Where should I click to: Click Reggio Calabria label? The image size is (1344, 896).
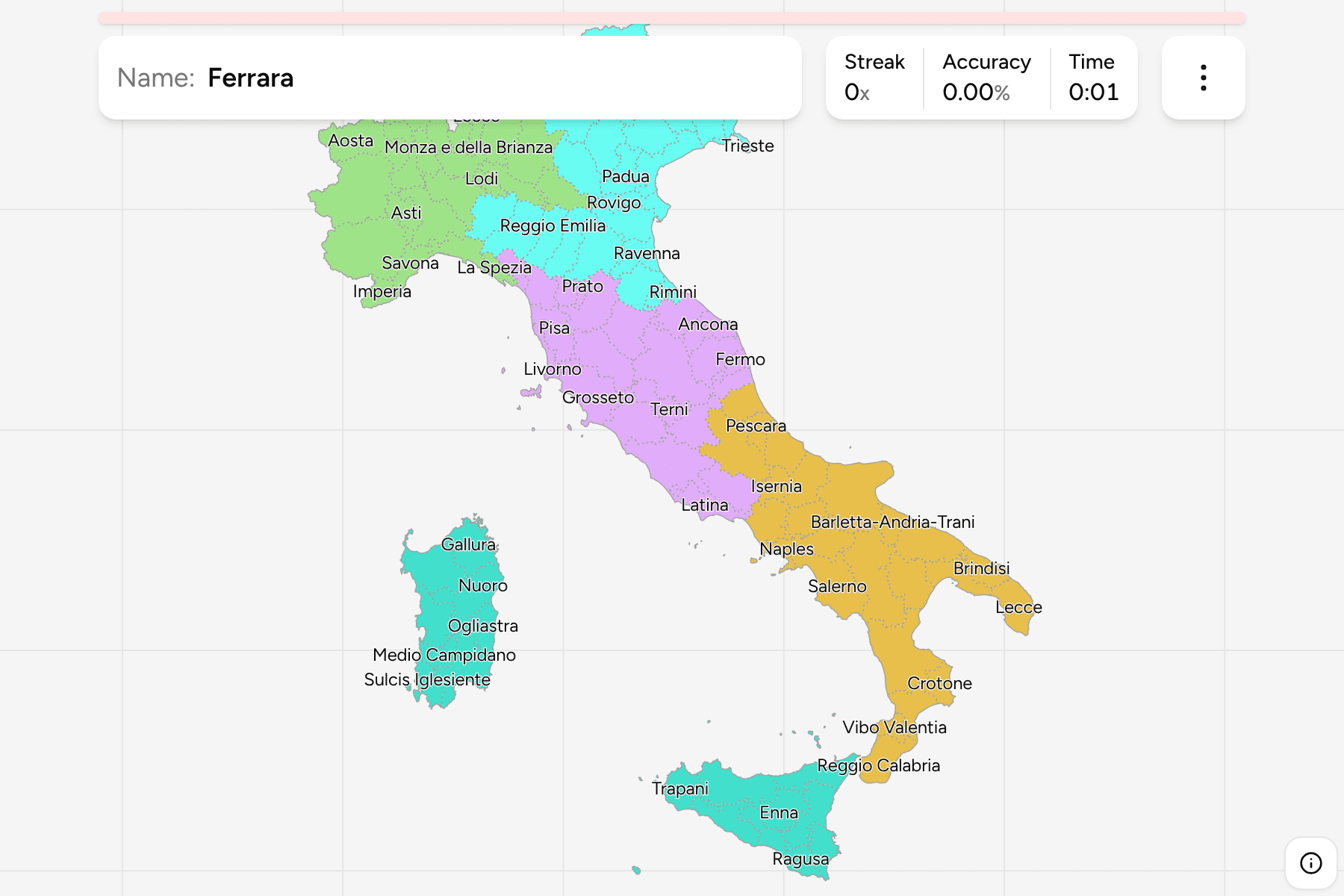(878, 765)
